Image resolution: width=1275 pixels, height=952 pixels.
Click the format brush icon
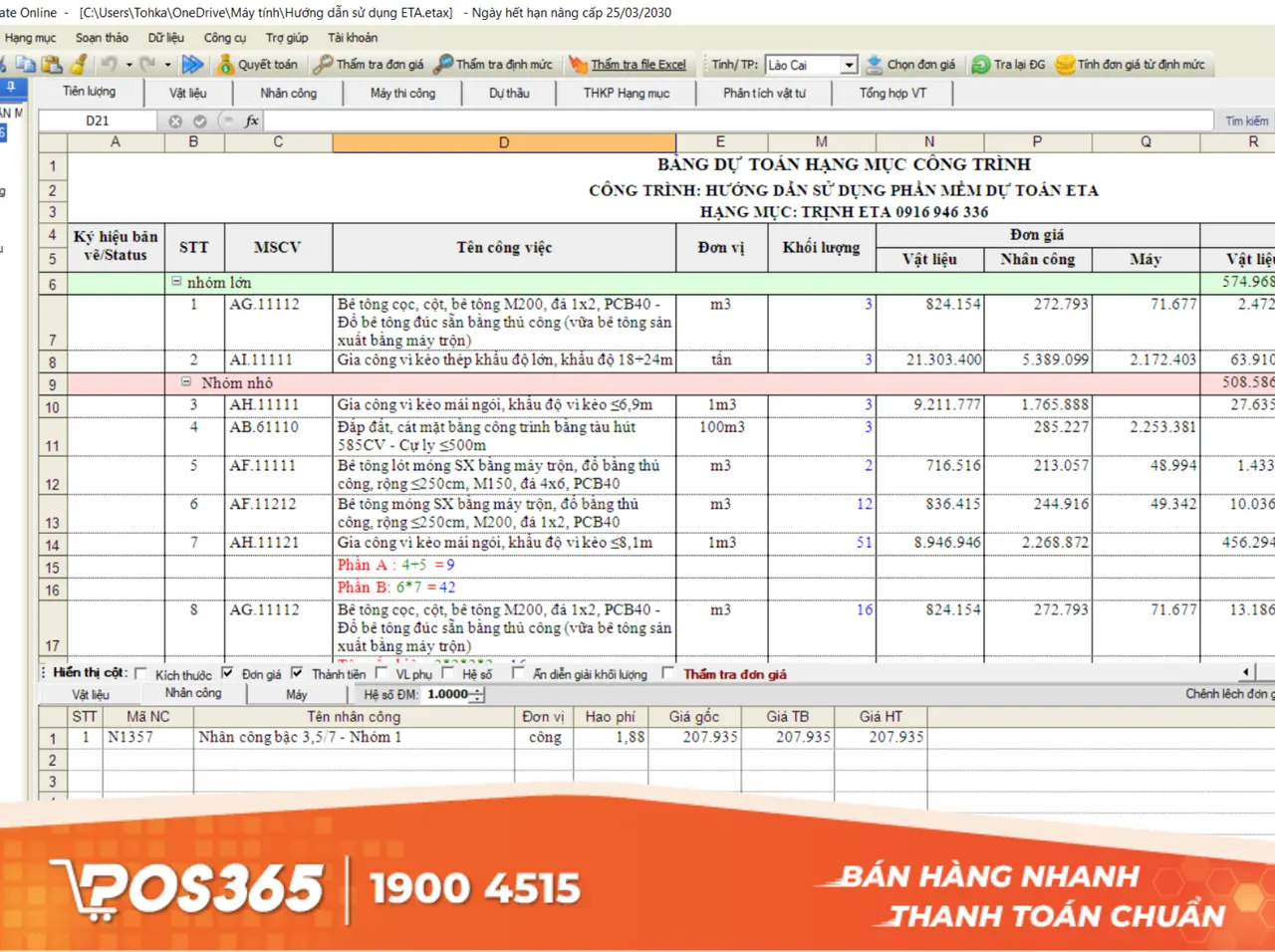click(x=78, y=65)
